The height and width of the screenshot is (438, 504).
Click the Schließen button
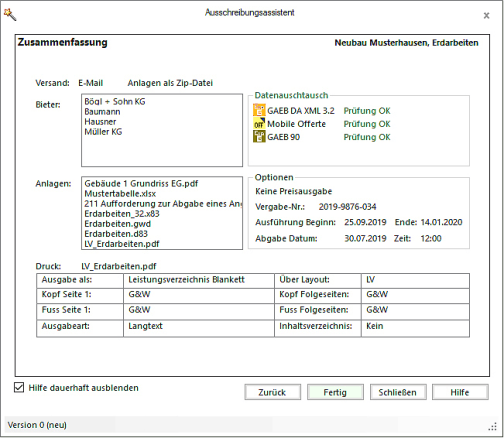click(398, 392)
